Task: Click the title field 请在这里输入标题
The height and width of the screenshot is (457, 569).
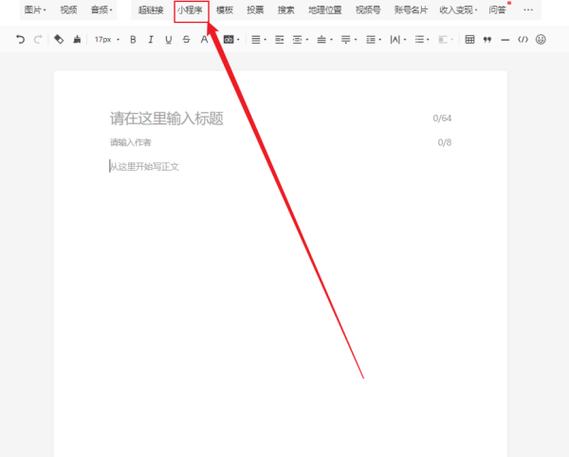Action: pos(167,119)
